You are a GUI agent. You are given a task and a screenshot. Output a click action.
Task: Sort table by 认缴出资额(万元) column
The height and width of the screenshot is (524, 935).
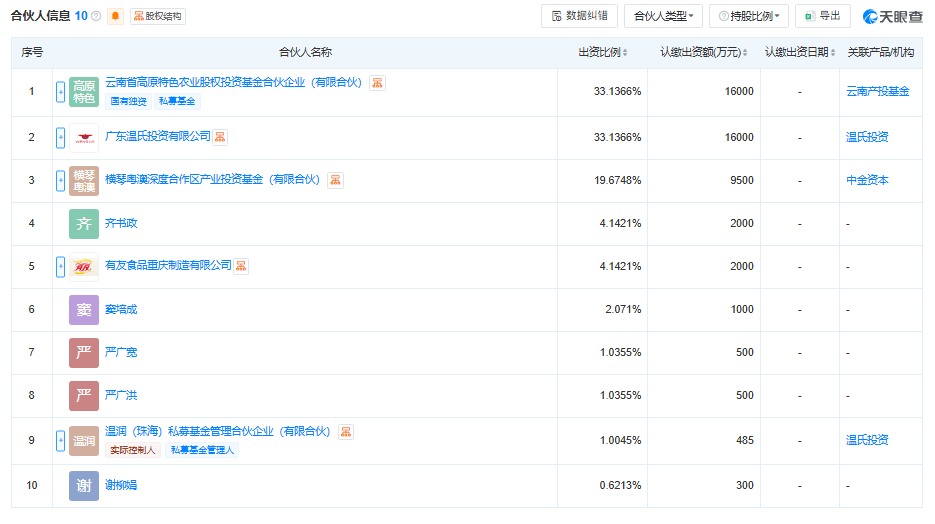(705, 52)
